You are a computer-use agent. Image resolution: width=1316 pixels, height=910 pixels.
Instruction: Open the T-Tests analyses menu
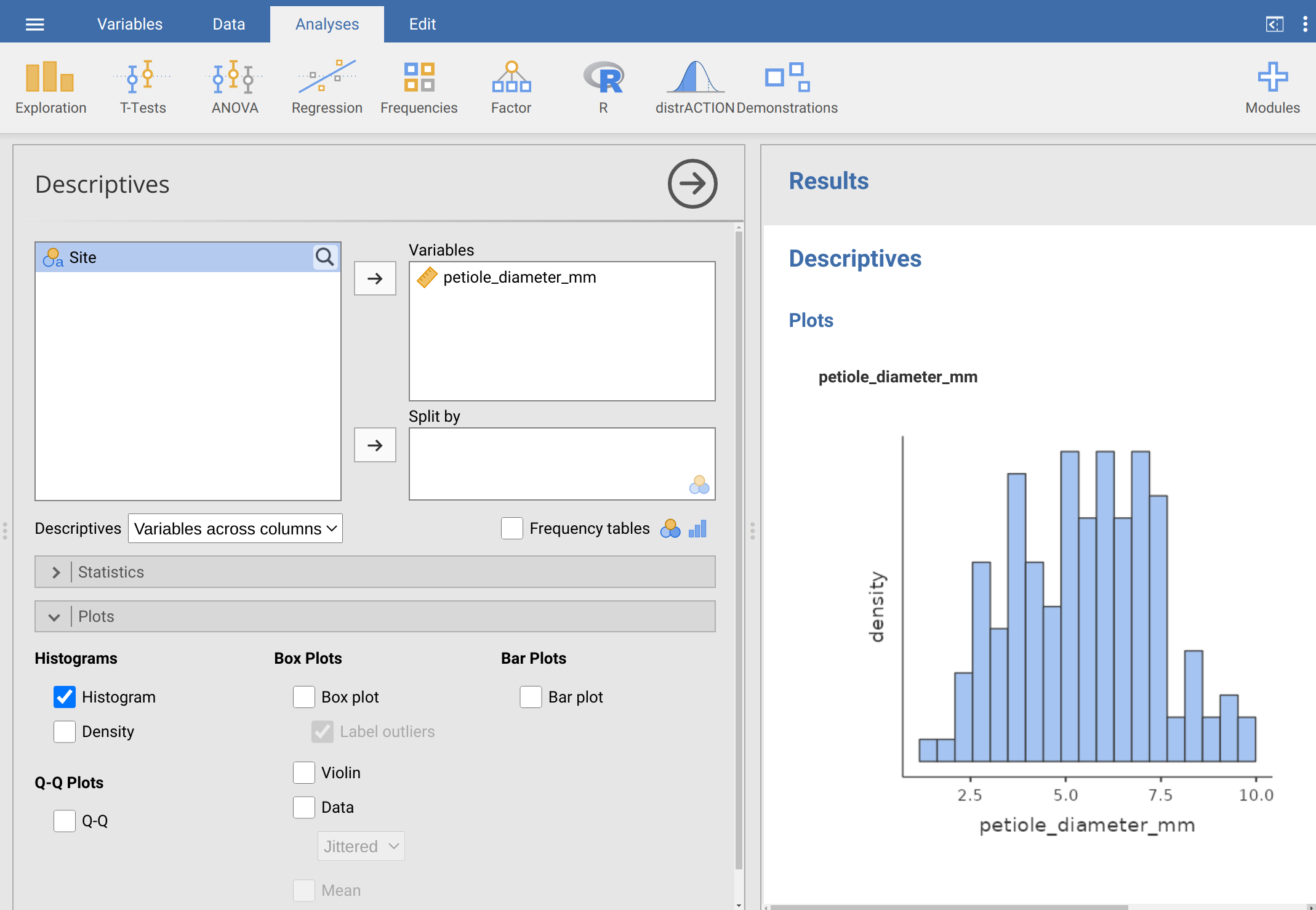click(143, 87)
